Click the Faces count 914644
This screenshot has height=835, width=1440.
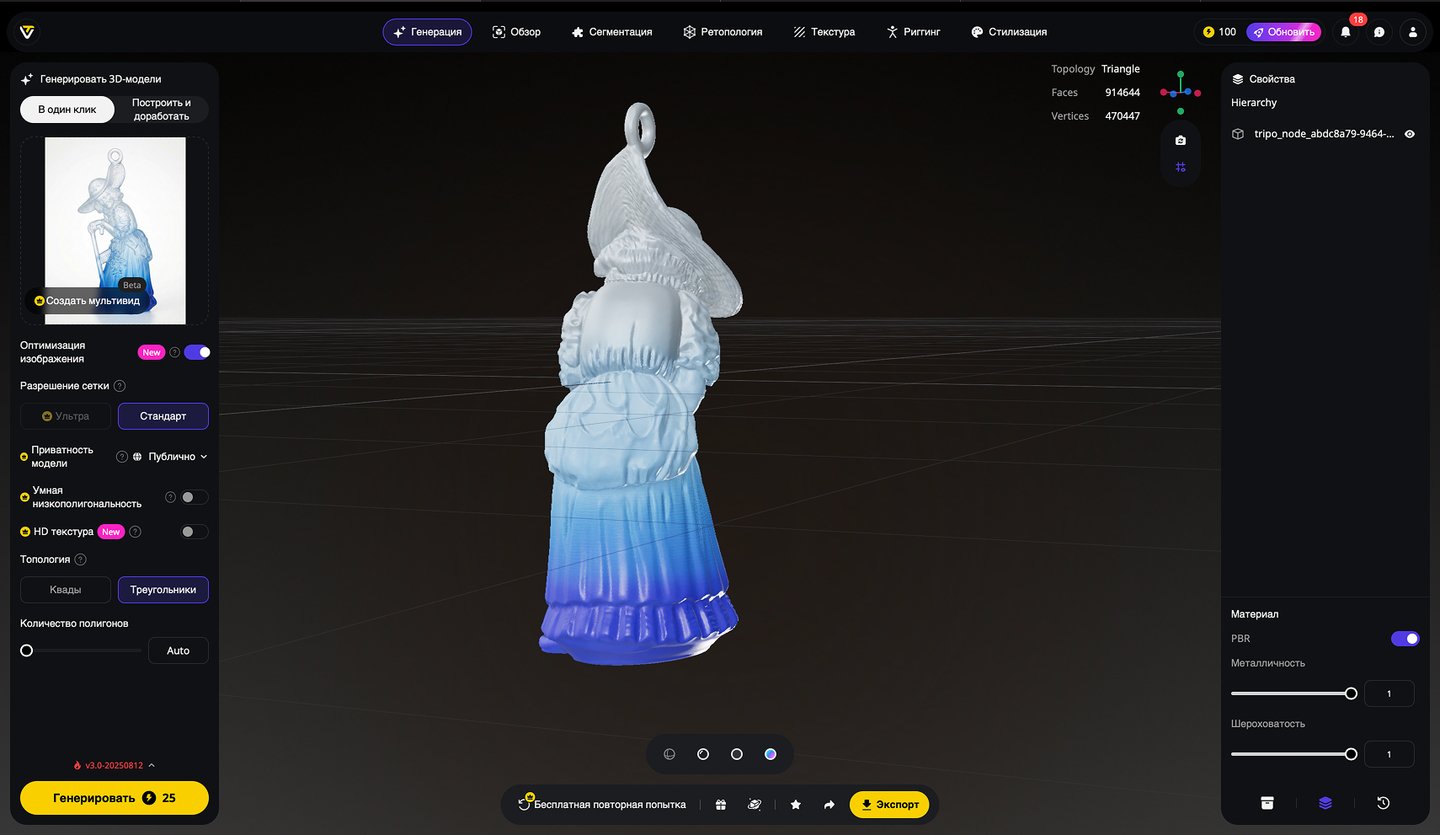tap(1122, 92)
